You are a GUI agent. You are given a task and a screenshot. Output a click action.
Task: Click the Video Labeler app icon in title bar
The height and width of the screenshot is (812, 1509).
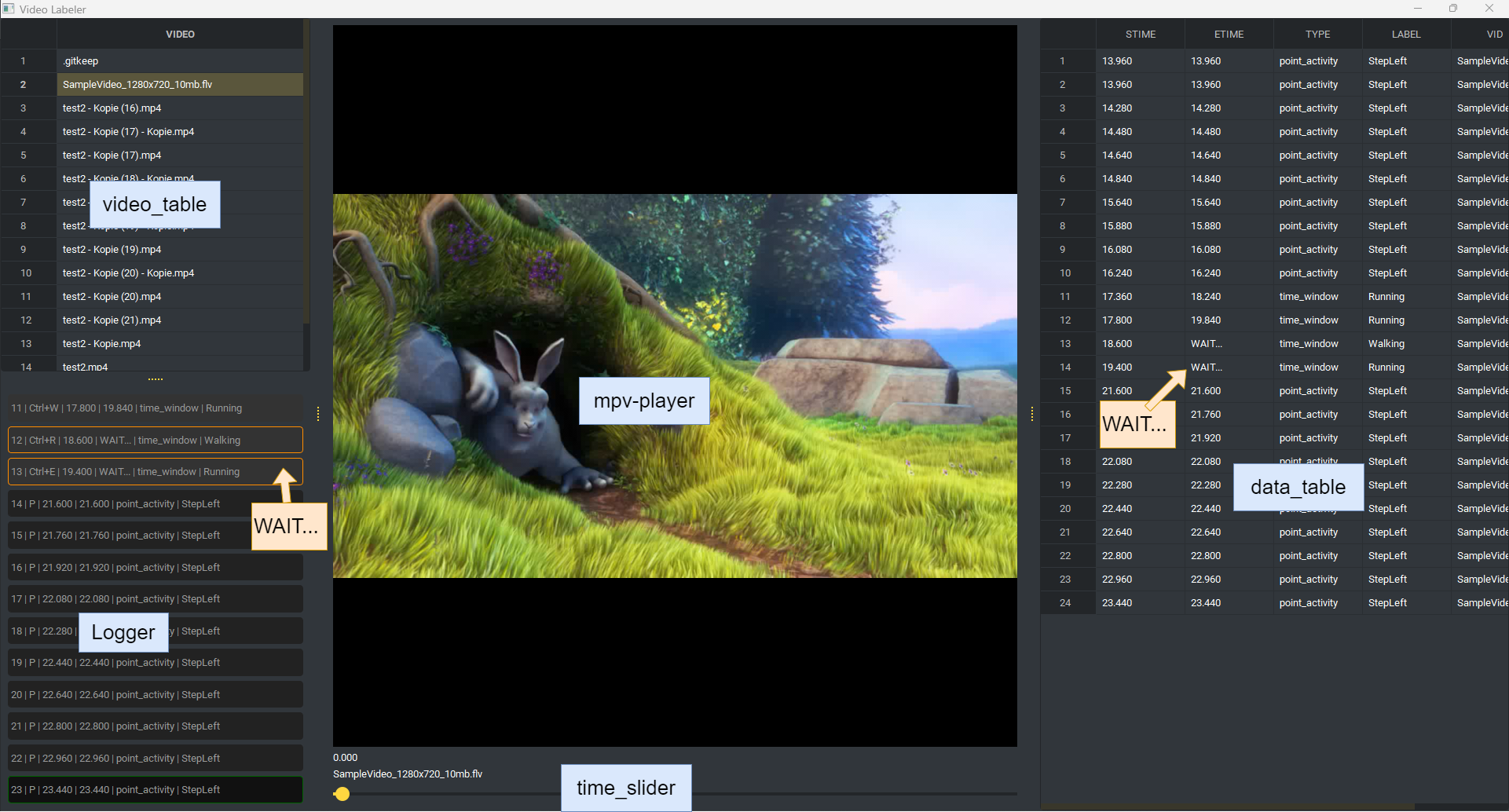click(x=9, y=9)
